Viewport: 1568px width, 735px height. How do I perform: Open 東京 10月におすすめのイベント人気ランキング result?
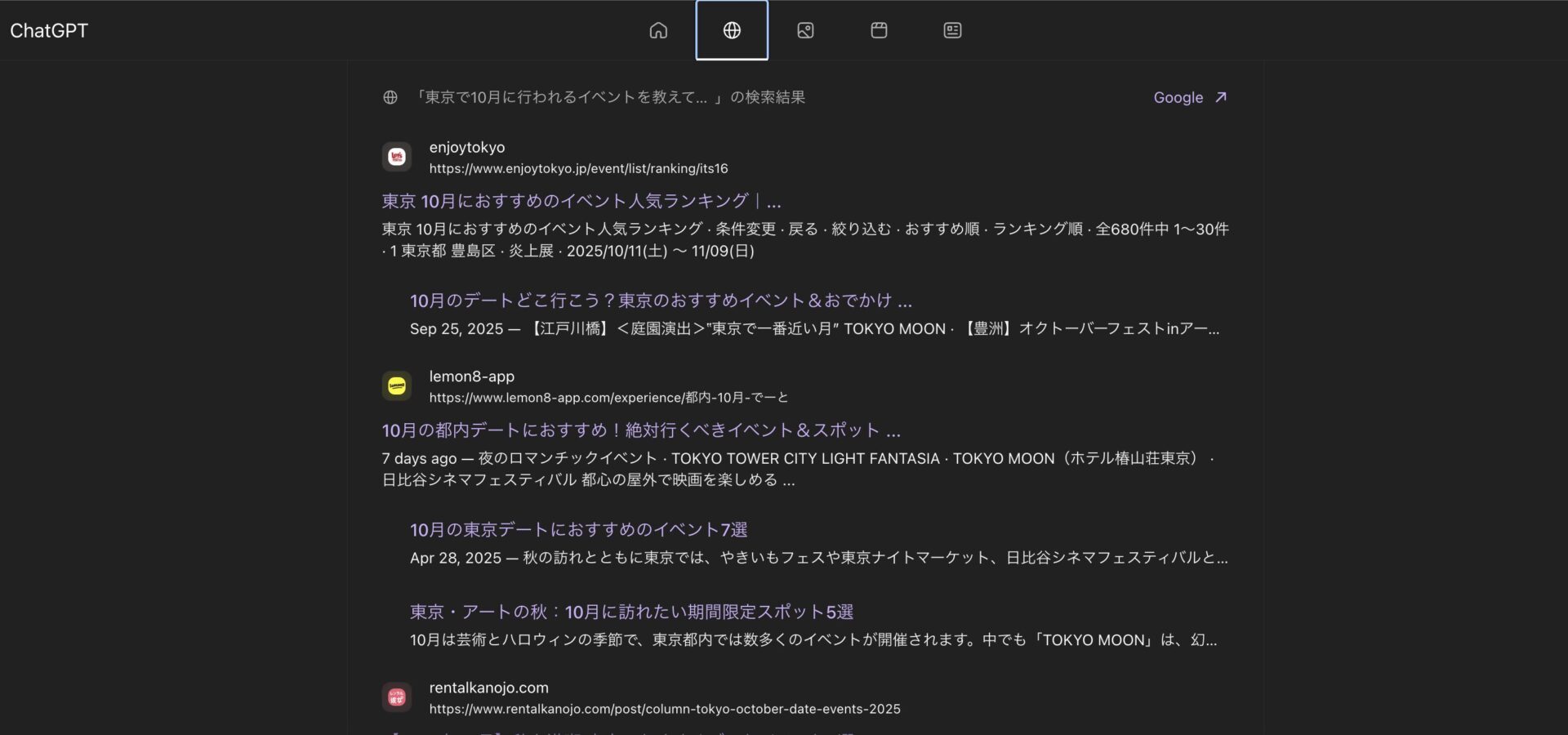point(581,201)
